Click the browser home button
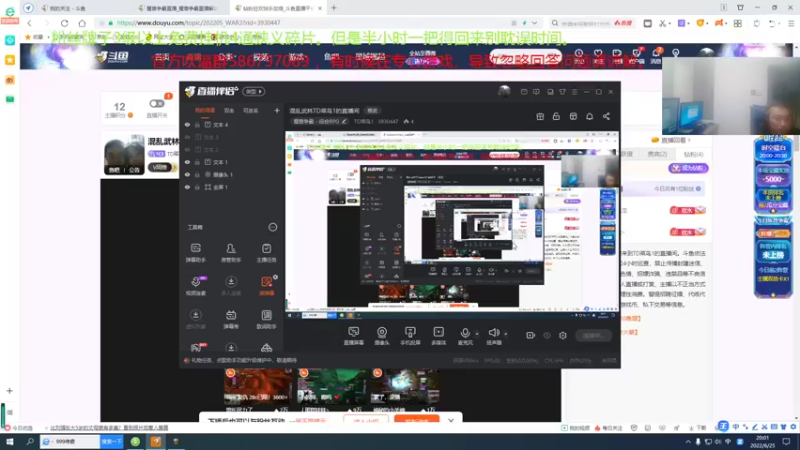The height and width of the screenshot is (450, 800). [x=82, y=23]
